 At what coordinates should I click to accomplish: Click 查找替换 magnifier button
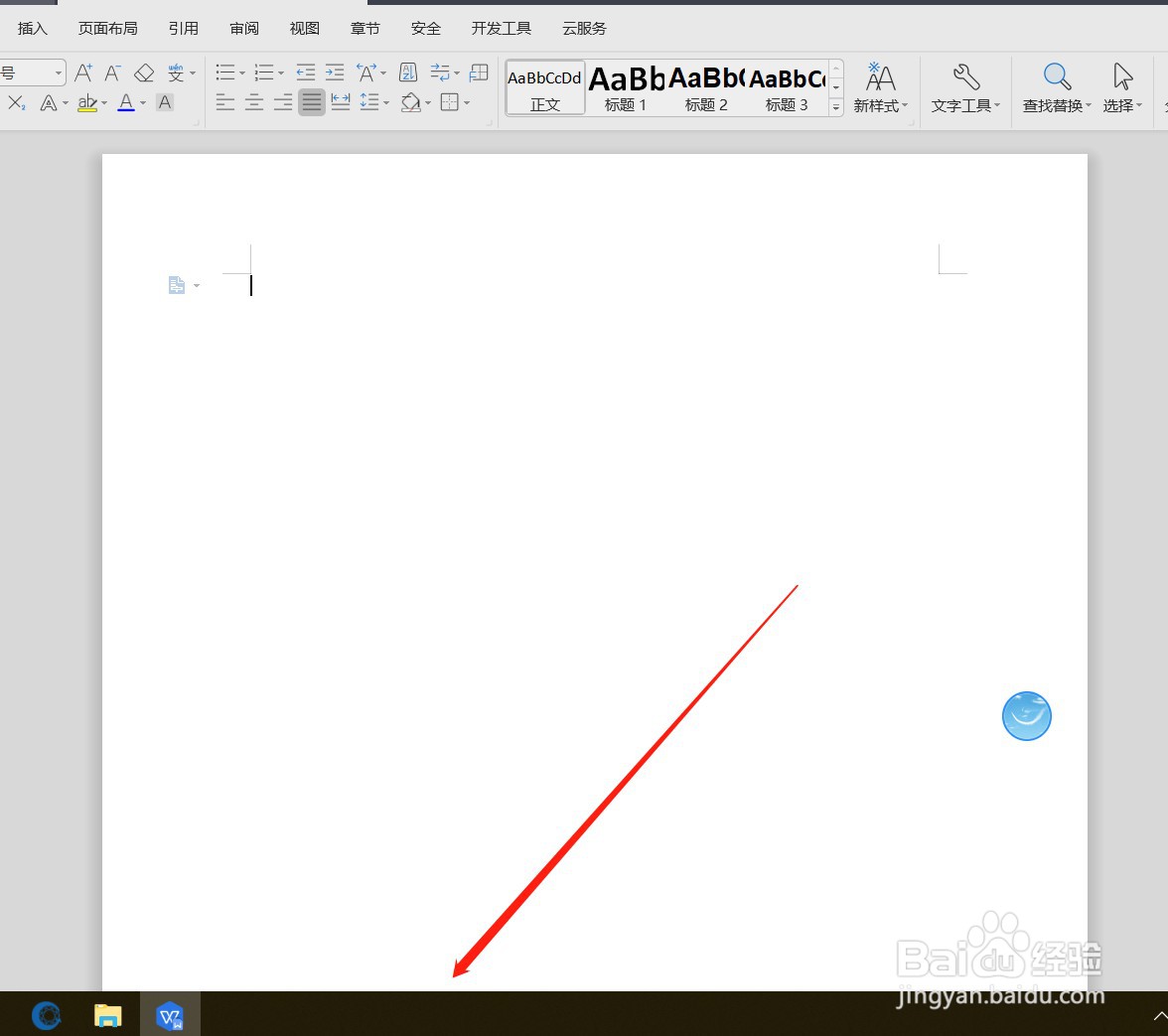tap(1057, 87)
